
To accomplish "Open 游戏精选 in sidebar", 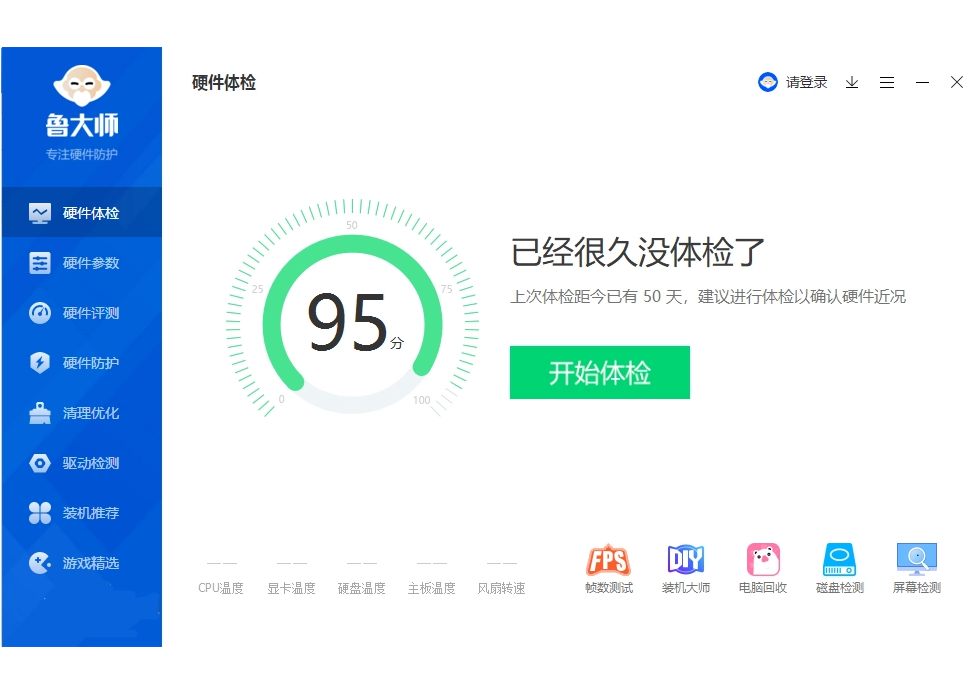I will pos(82,563).
